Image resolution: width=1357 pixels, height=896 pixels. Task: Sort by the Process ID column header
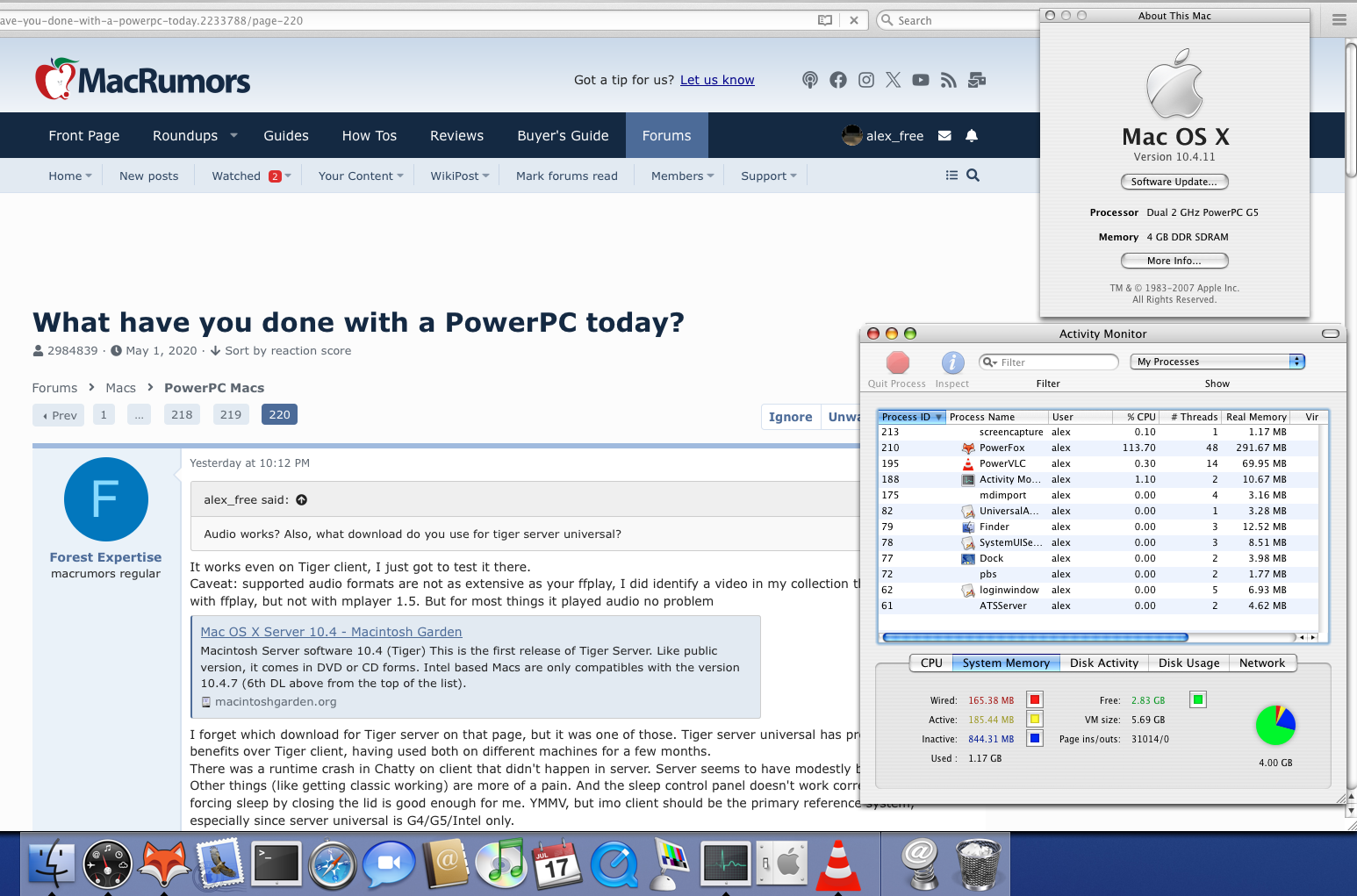pyautogui.click(x=911, y=417)
